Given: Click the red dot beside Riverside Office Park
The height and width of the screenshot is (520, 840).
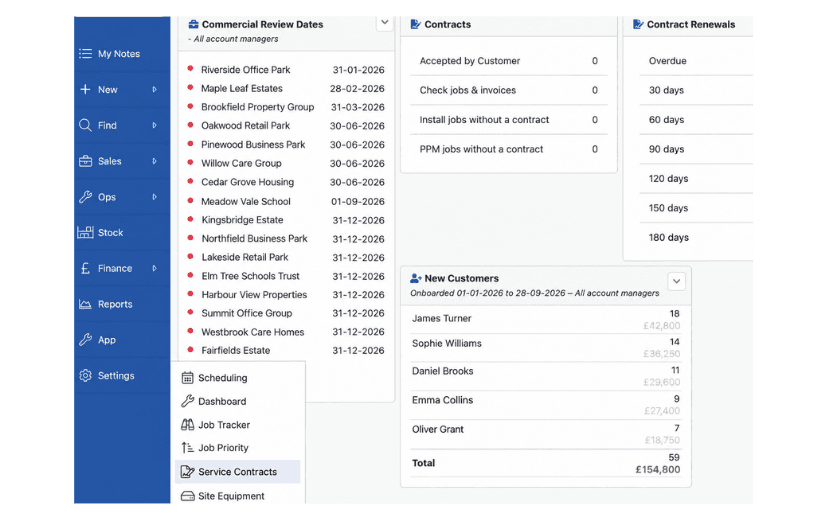Looking at the screenshot, I should (x=190, y=69).
